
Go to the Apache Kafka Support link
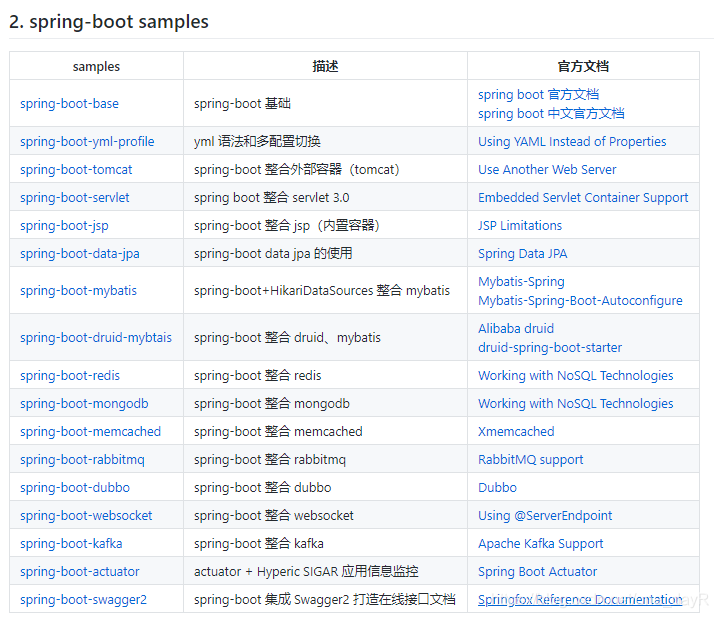pyautogui.click(x=541, y=544)
